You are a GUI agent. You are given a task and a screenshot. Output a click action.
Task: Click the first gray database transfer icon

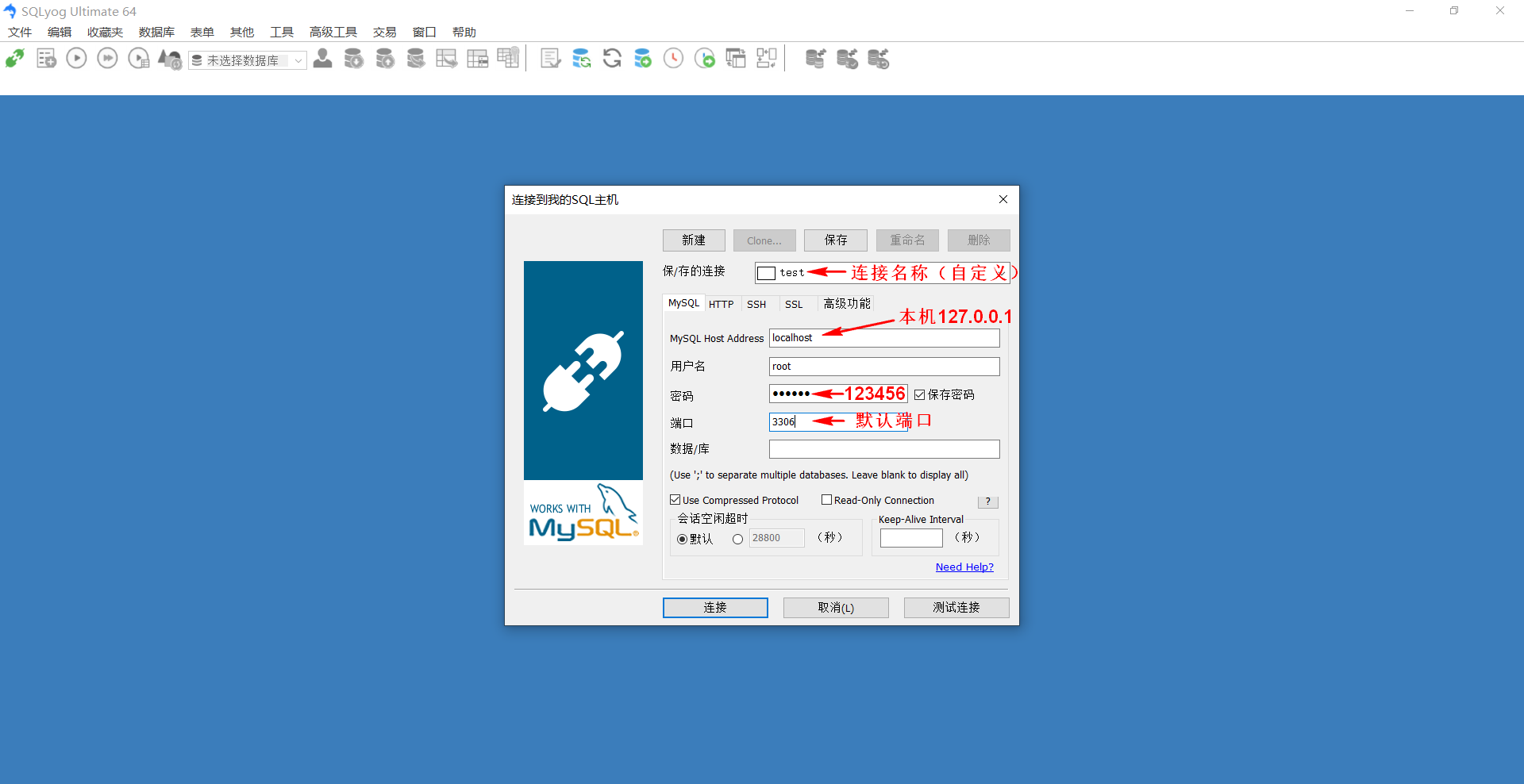[x=816, y=59]
